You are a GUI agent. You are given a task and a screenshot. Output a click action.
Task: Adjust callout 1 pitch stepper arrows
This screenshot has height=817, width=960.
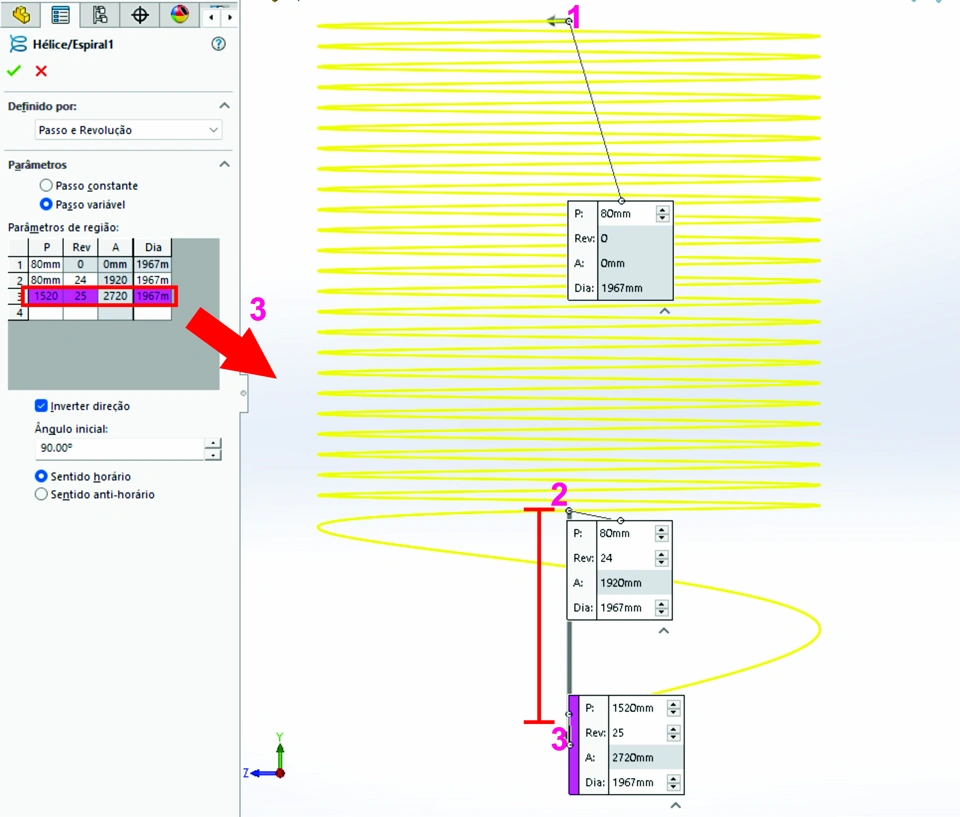click(x=662, y=213)
